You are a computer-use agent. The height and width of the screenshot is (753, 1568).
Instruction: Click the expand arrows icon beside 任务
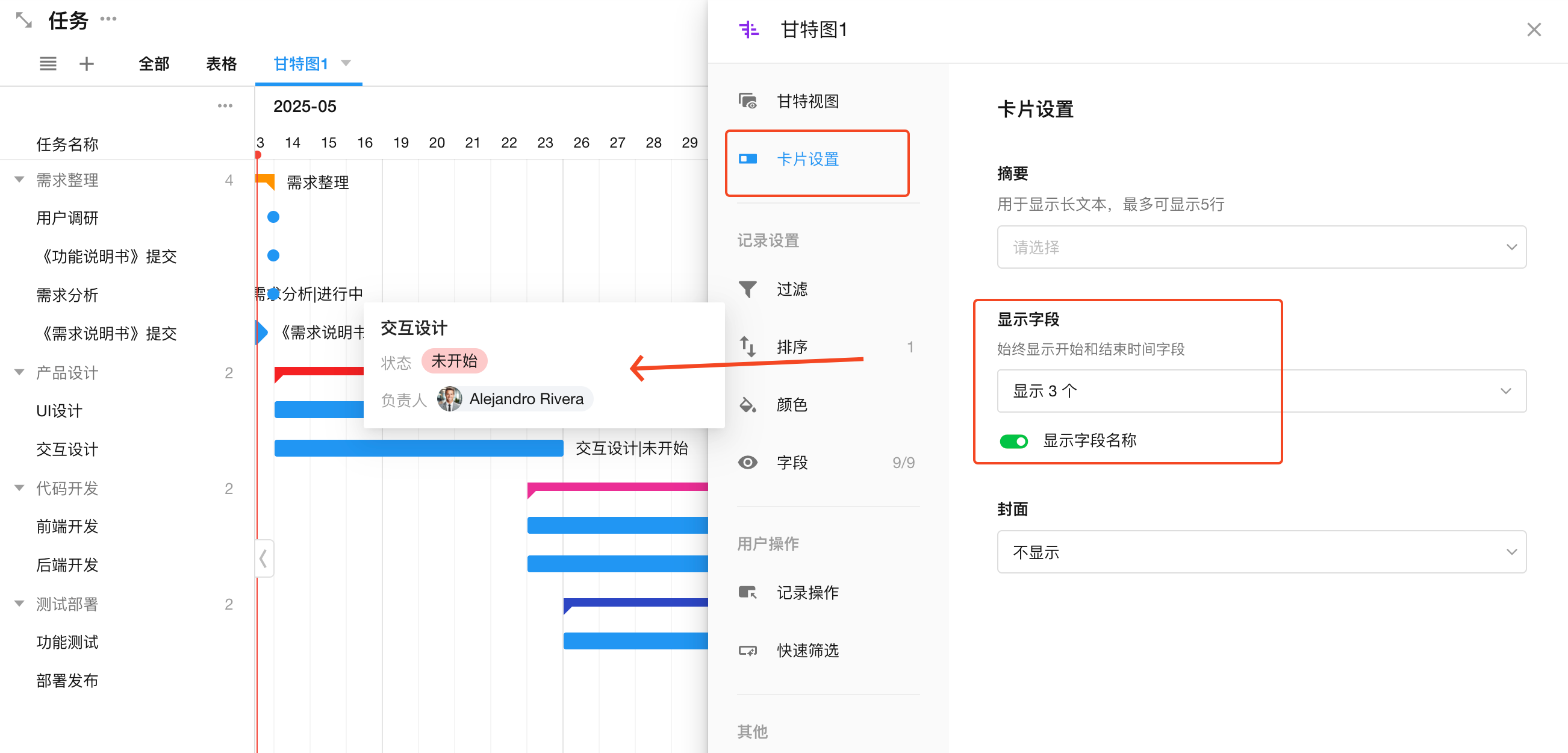23,20
